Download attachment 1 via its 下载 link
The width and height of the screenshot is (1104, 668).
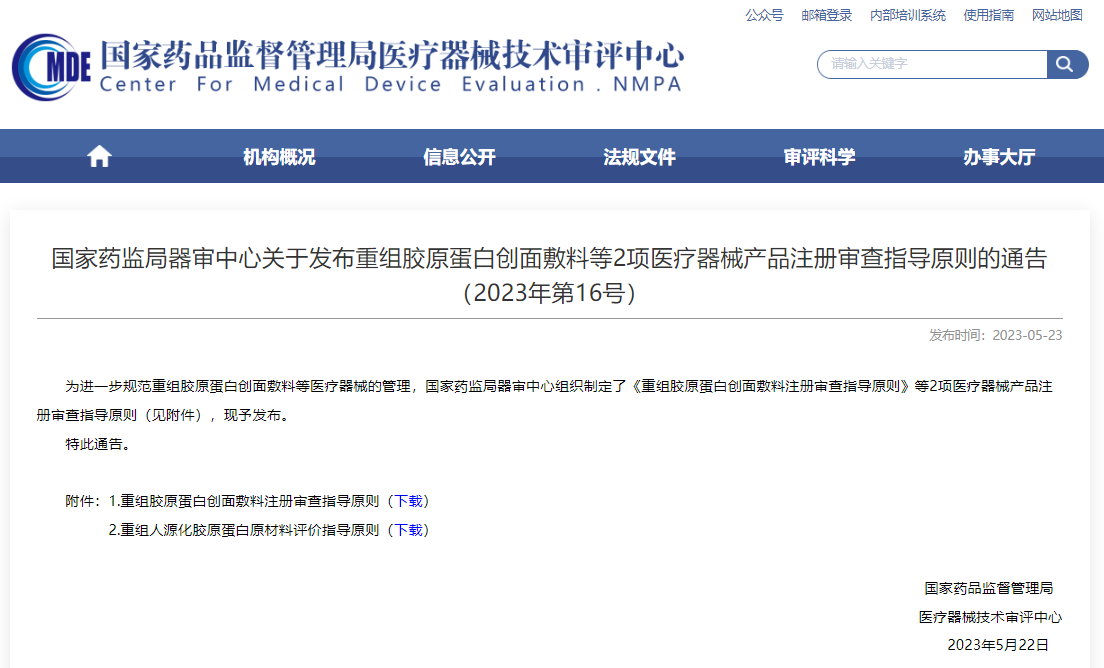coord(411,500)
